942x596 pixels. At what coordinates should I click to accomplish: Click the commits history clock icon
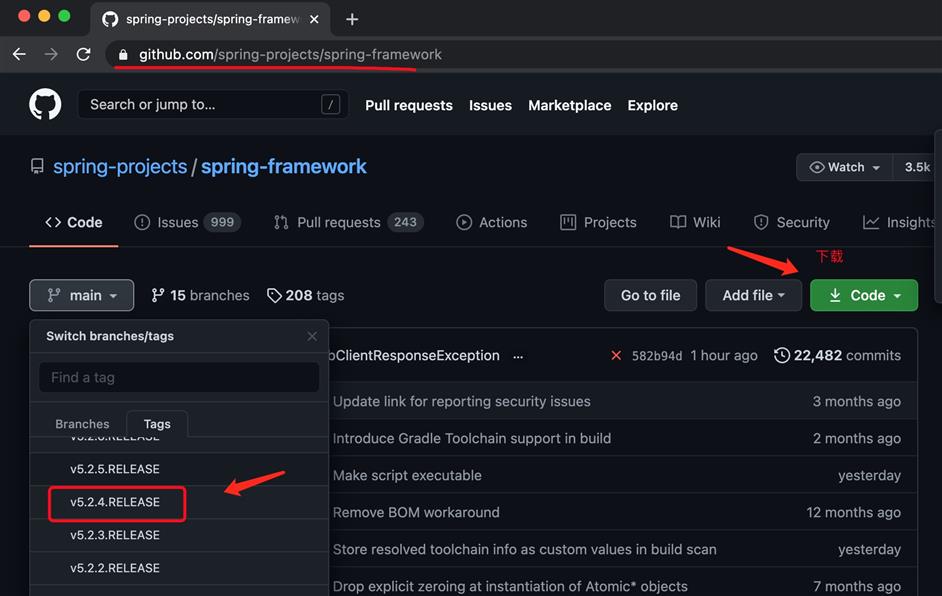(782, 356)
